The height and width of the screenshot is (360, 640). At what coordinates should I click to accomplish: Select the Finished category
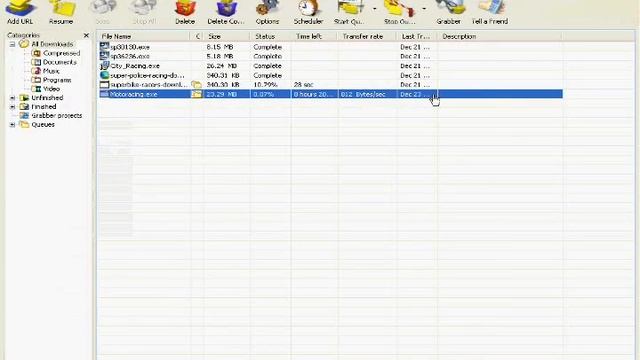pos(44,107)
